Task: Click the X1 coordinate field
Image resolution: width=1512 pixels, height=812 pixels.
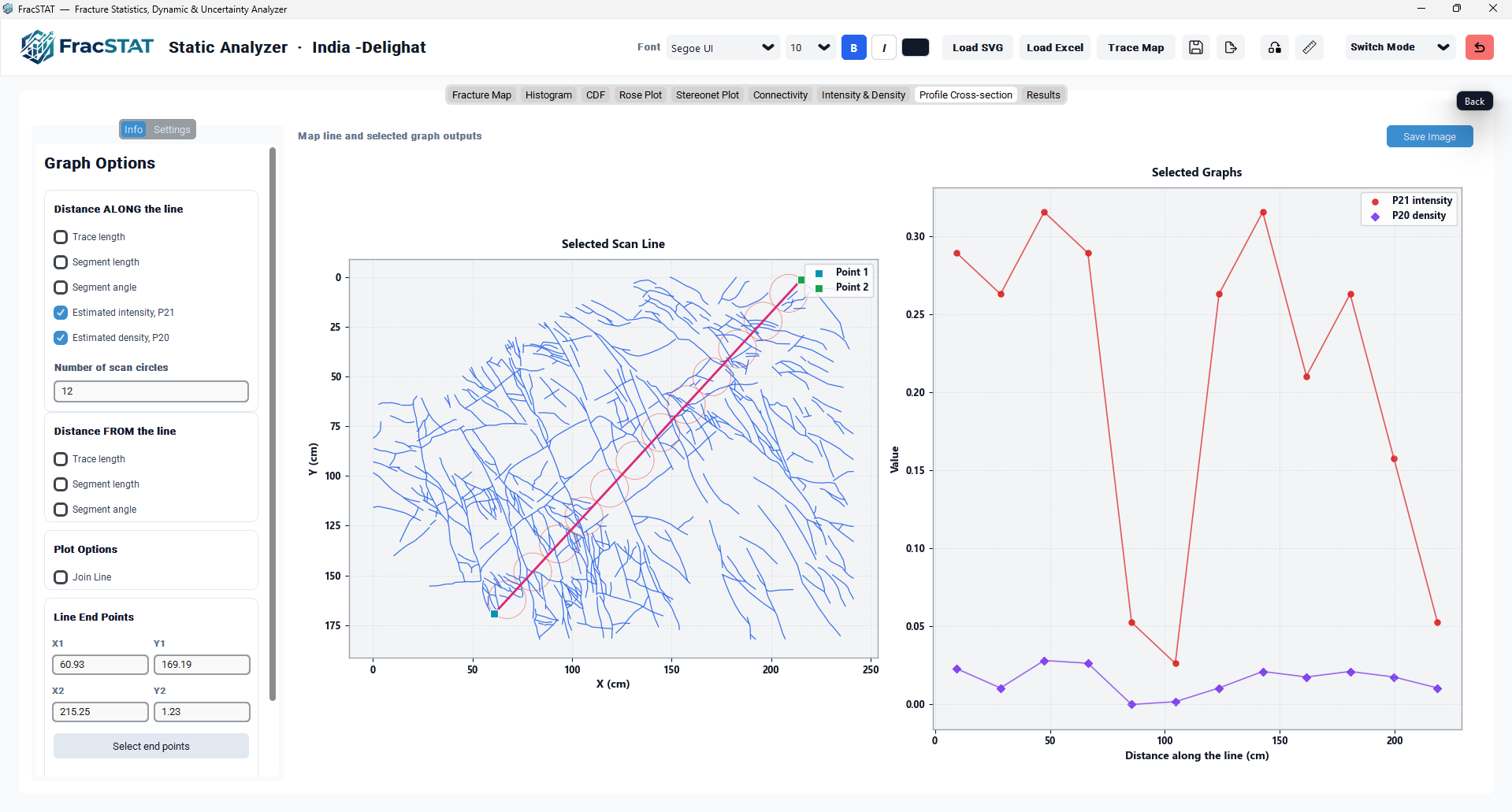Action: 100,665
